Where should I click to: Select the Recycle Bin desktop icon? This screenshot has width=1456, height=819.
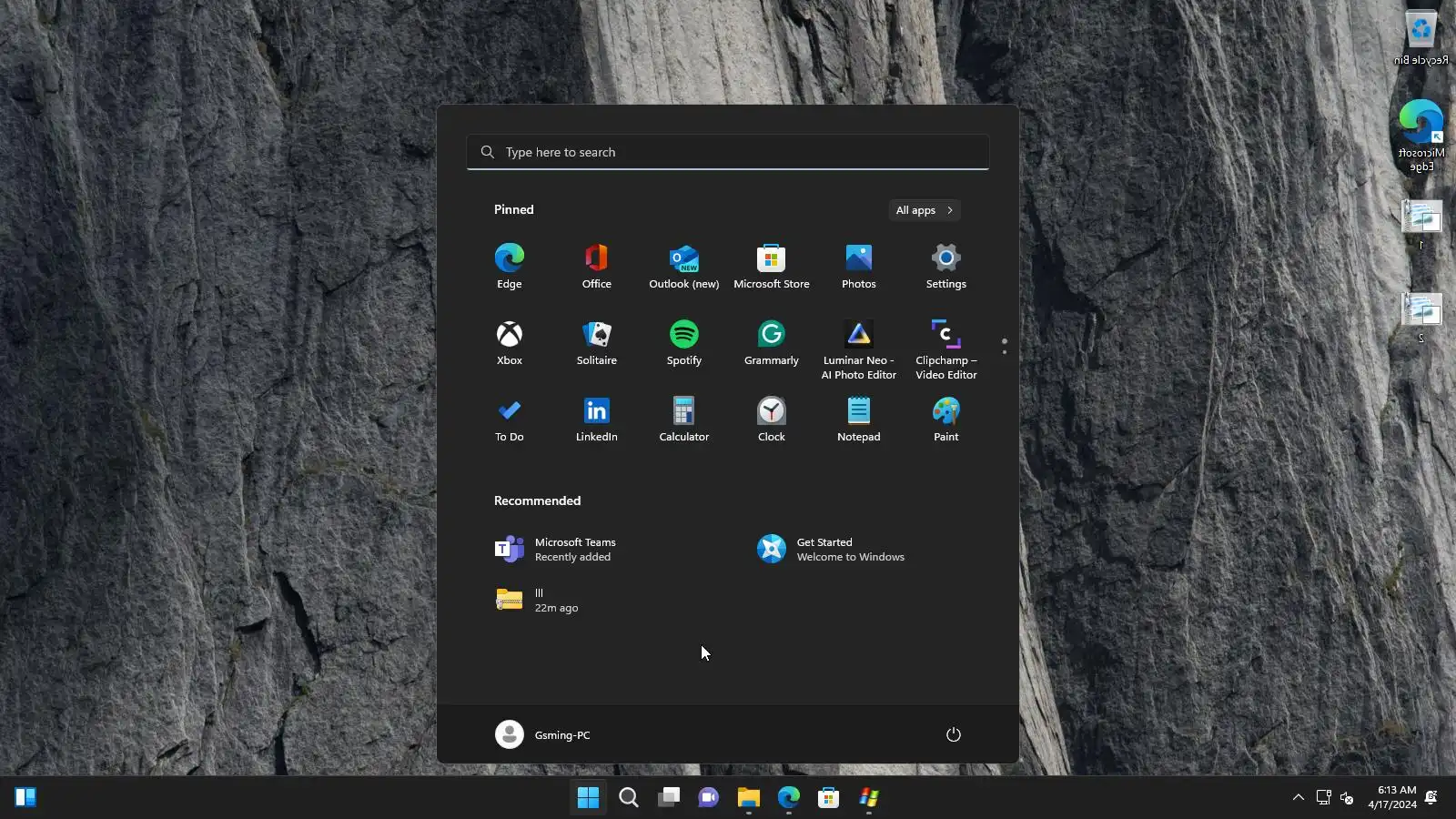1421,38
